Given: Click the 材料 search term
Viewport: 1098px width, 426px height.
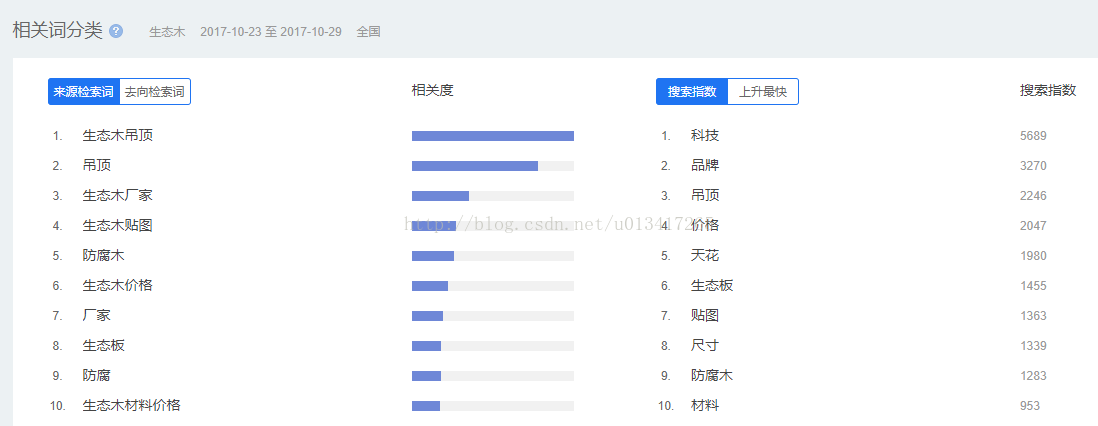Looking at the screenshot, I should [x=704, y=406].
